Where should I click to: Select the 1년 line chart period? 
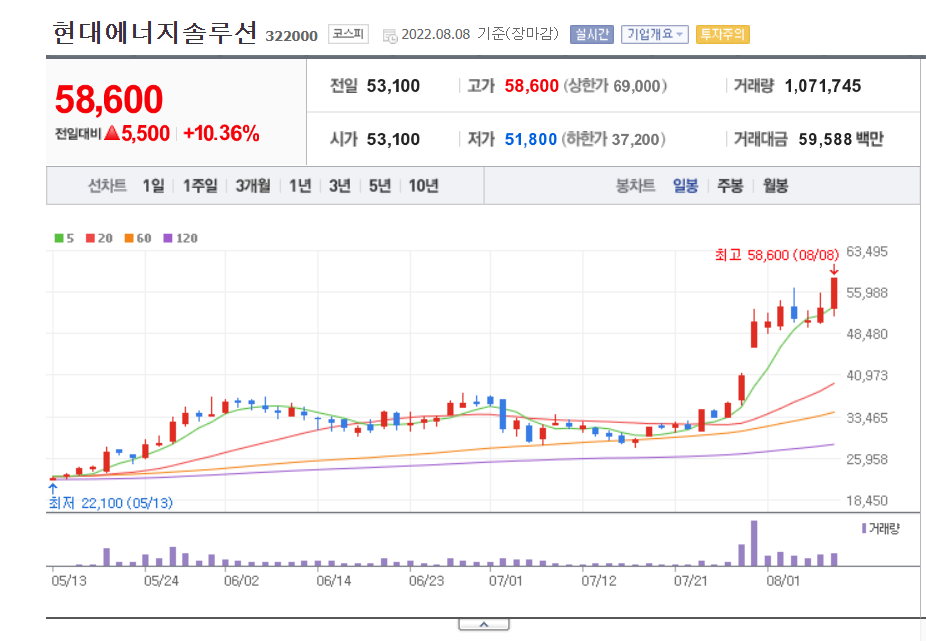300,186
